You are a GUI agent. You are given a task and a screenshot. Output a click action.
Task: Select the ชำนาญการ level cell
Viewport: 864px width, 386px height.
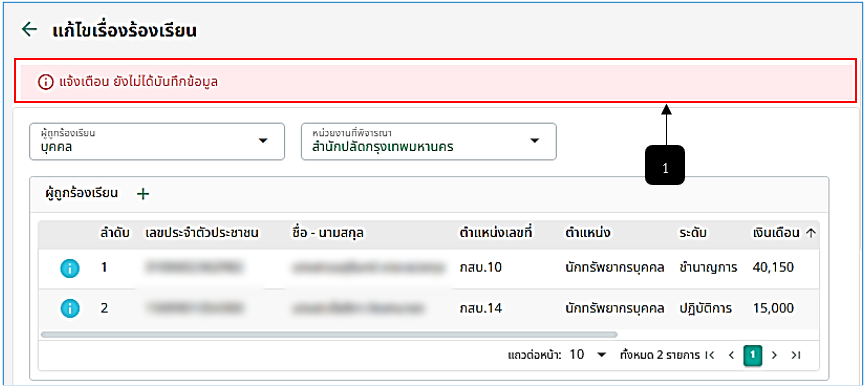[708, 268]
